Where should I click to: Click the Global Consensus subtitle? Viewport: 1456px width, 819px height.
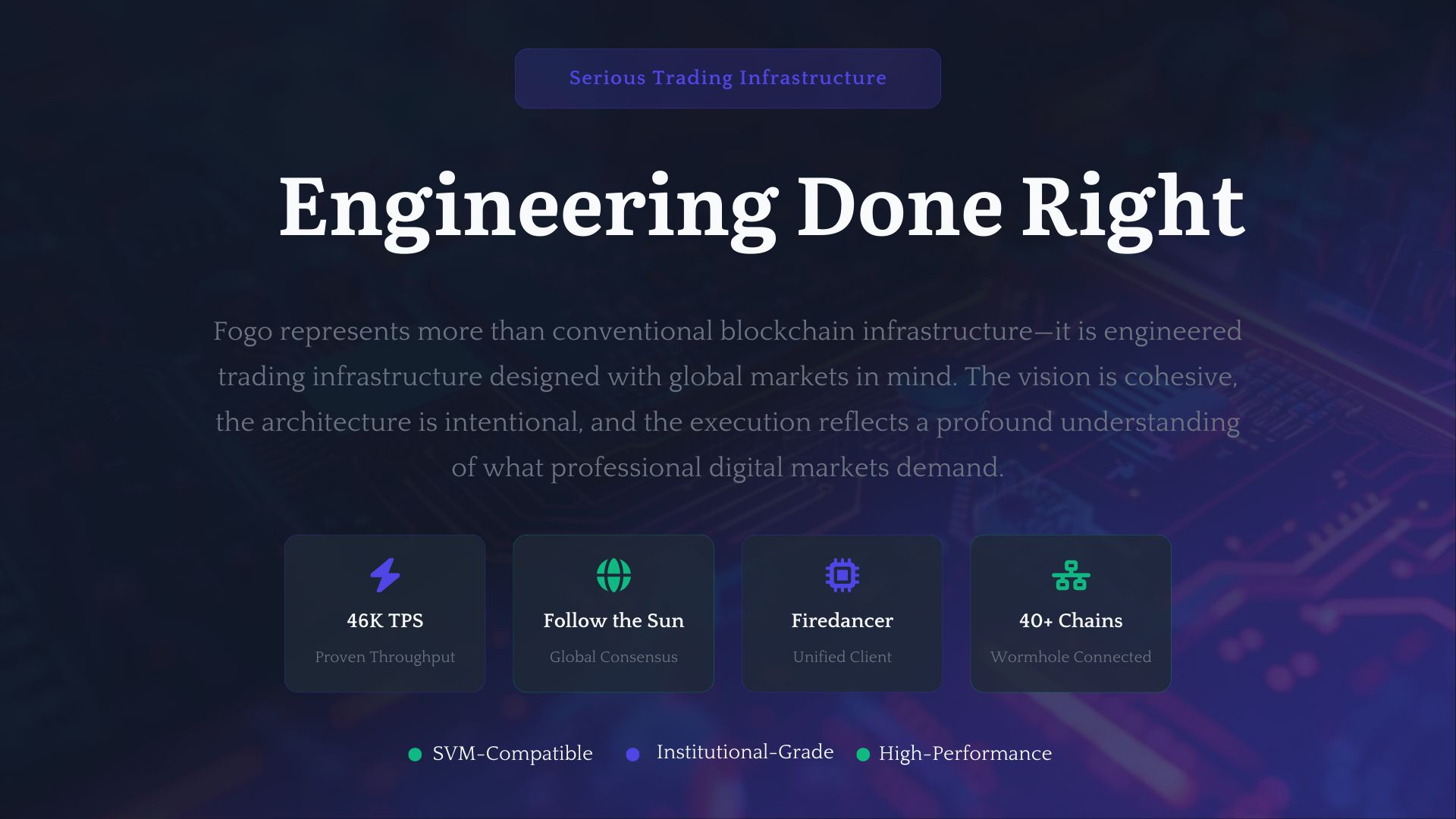(x=613, y=657)
